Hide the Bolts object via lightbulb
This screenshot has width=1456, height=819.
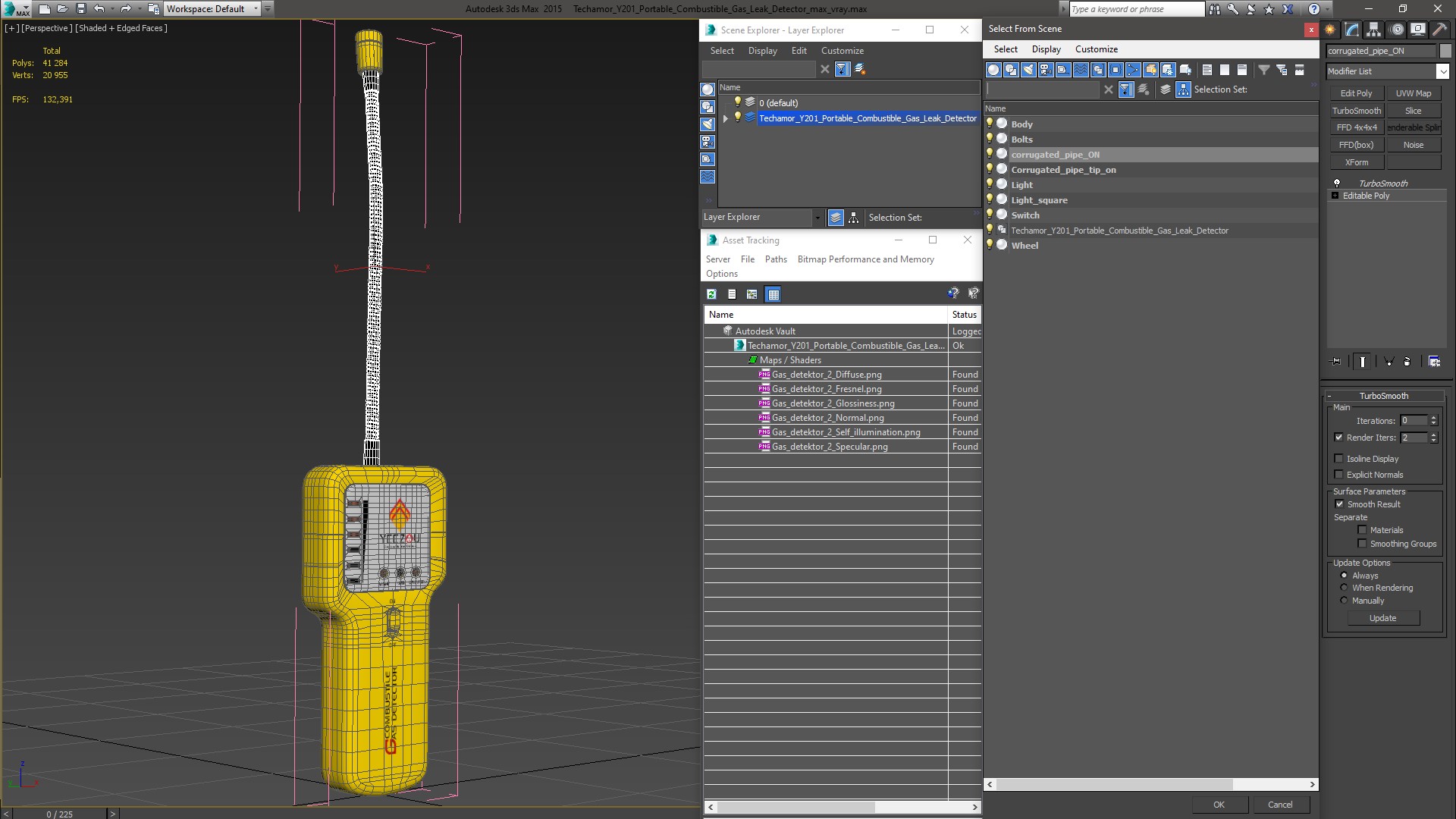[x=990, y=139]
